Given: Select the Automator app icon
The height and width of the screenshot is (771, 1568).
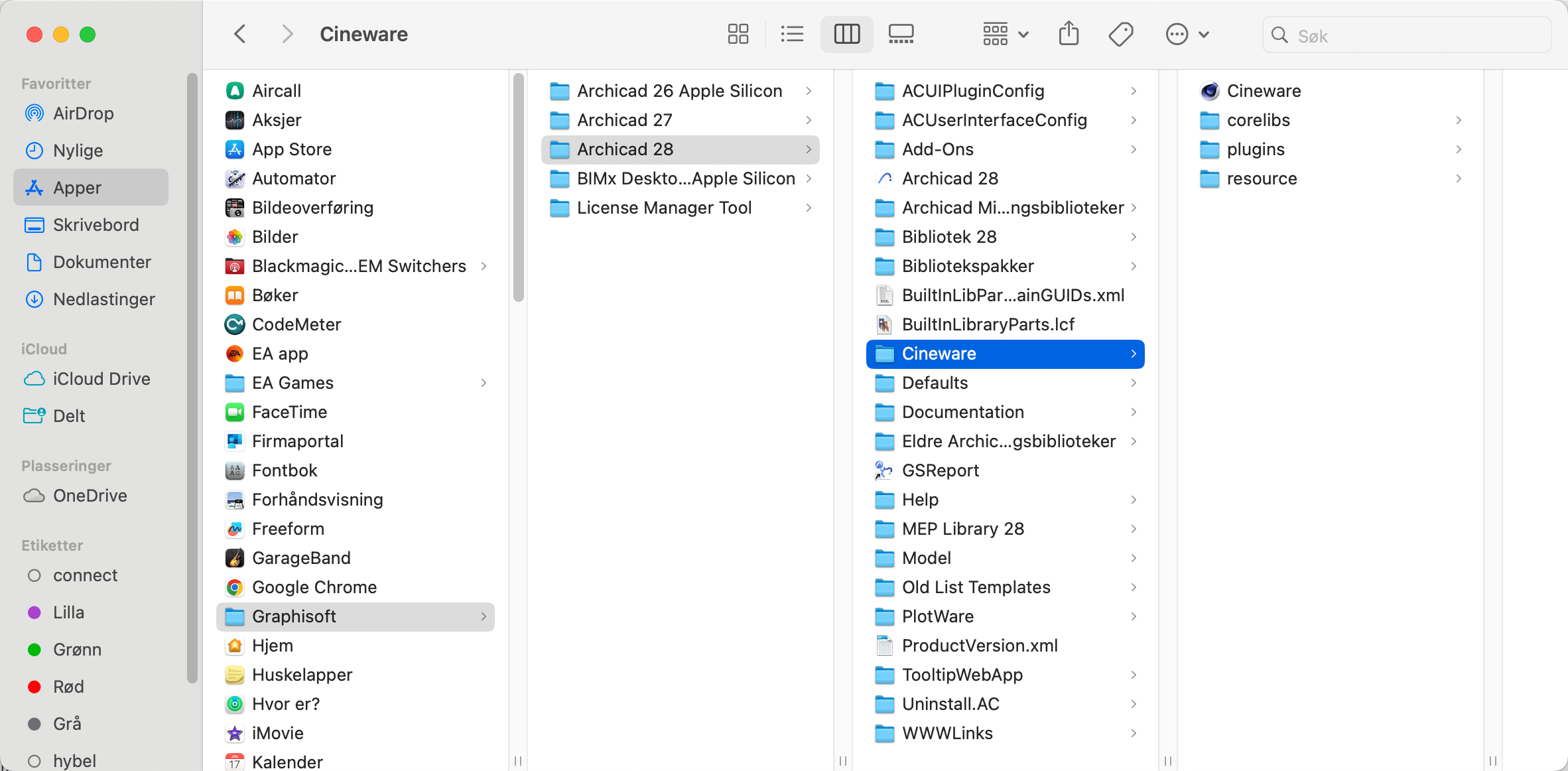Looking at the screenshot, I should pyautogui.click(x=235, y=178).
